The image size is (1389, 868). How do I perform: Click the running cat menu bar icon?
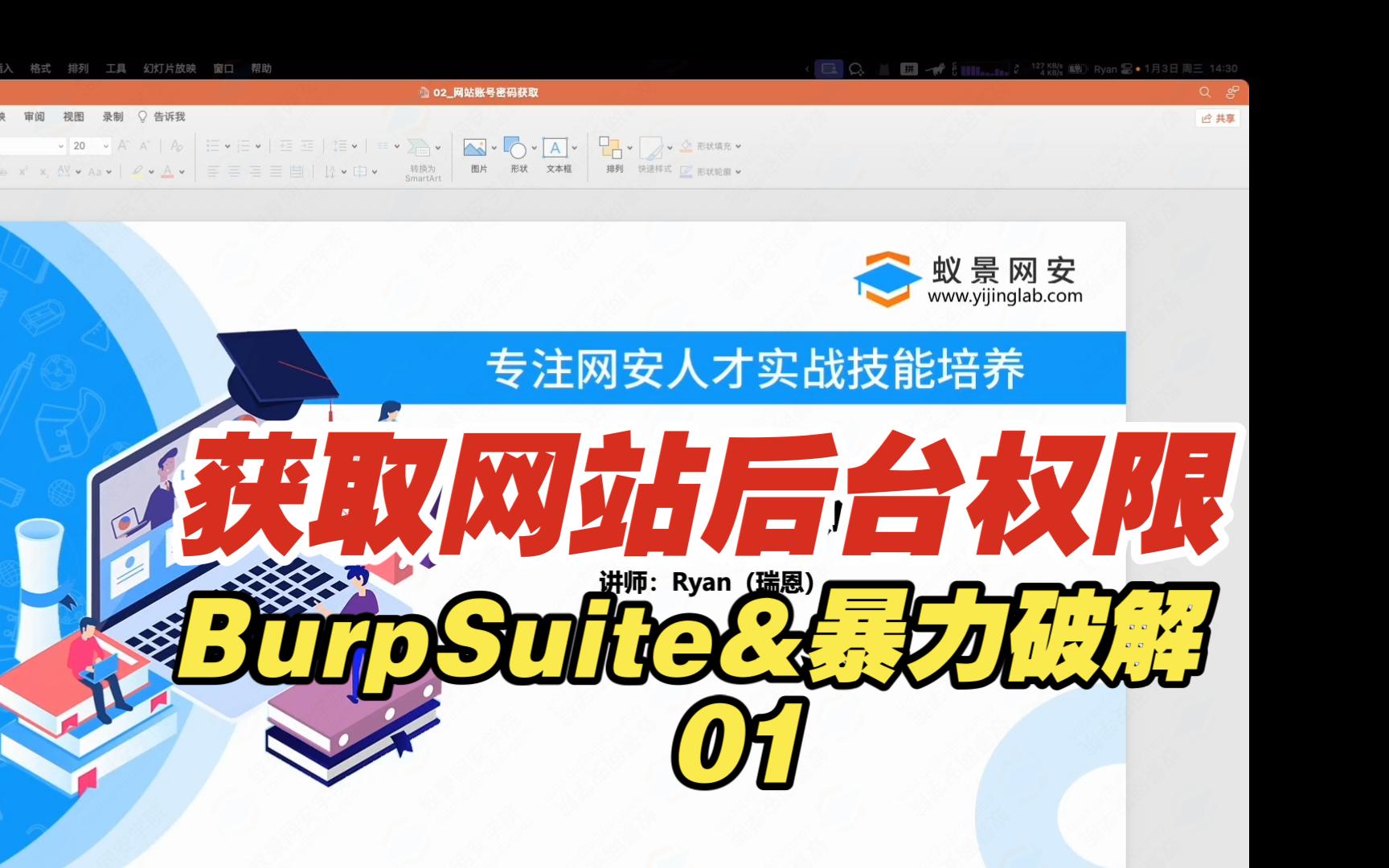click(935, 69)
